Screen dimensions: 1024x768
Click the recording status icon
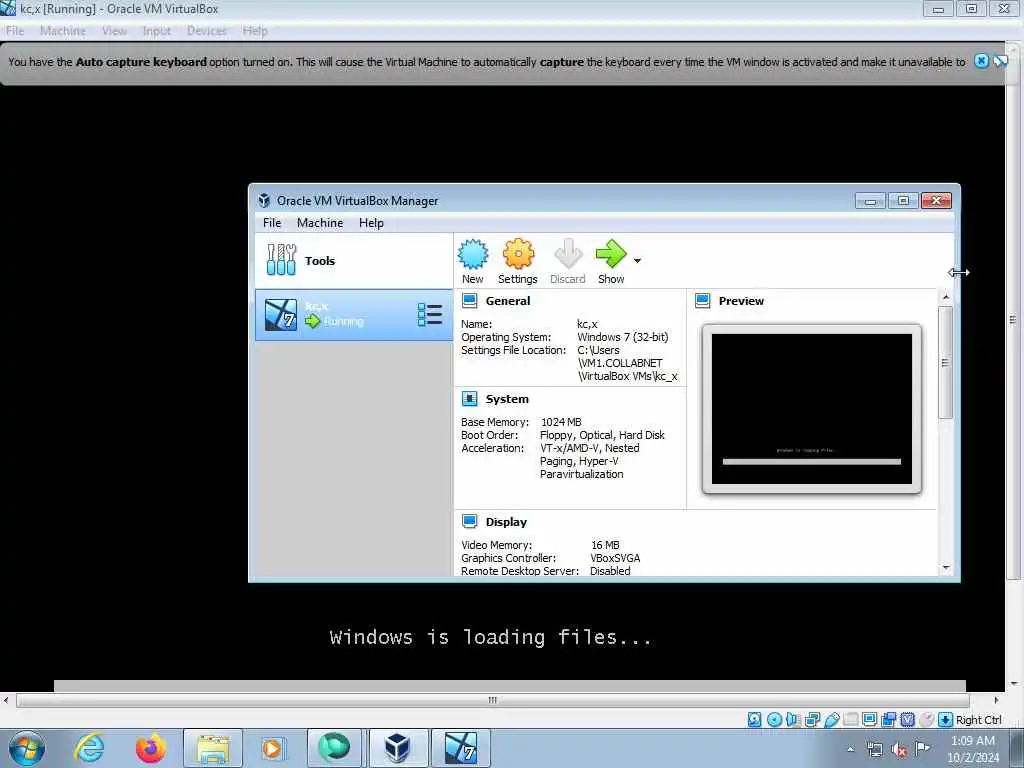tap(888, 720)
